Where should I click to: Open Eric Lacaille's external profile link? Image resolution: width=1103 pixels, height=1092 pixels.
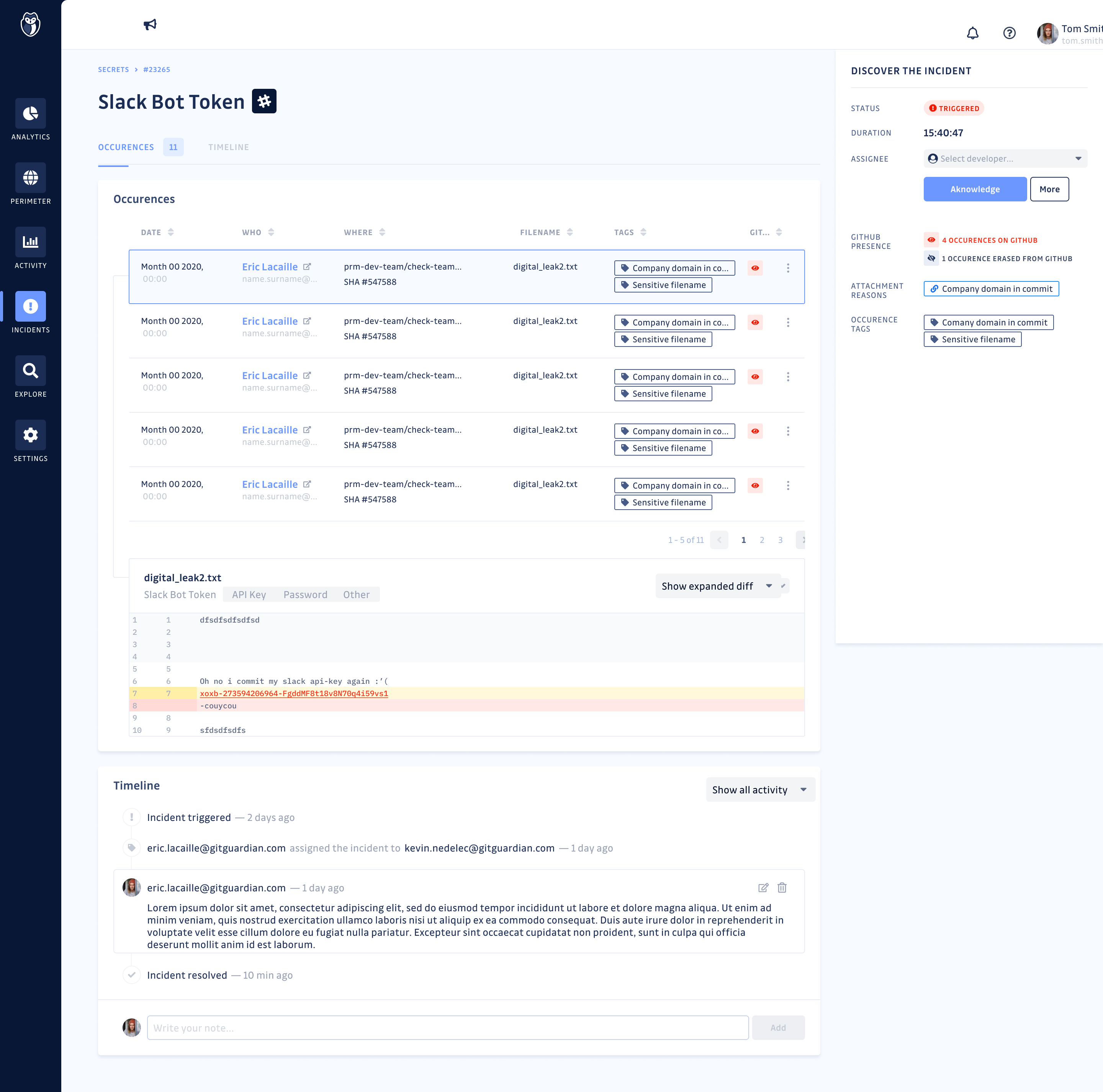point(308,266)
